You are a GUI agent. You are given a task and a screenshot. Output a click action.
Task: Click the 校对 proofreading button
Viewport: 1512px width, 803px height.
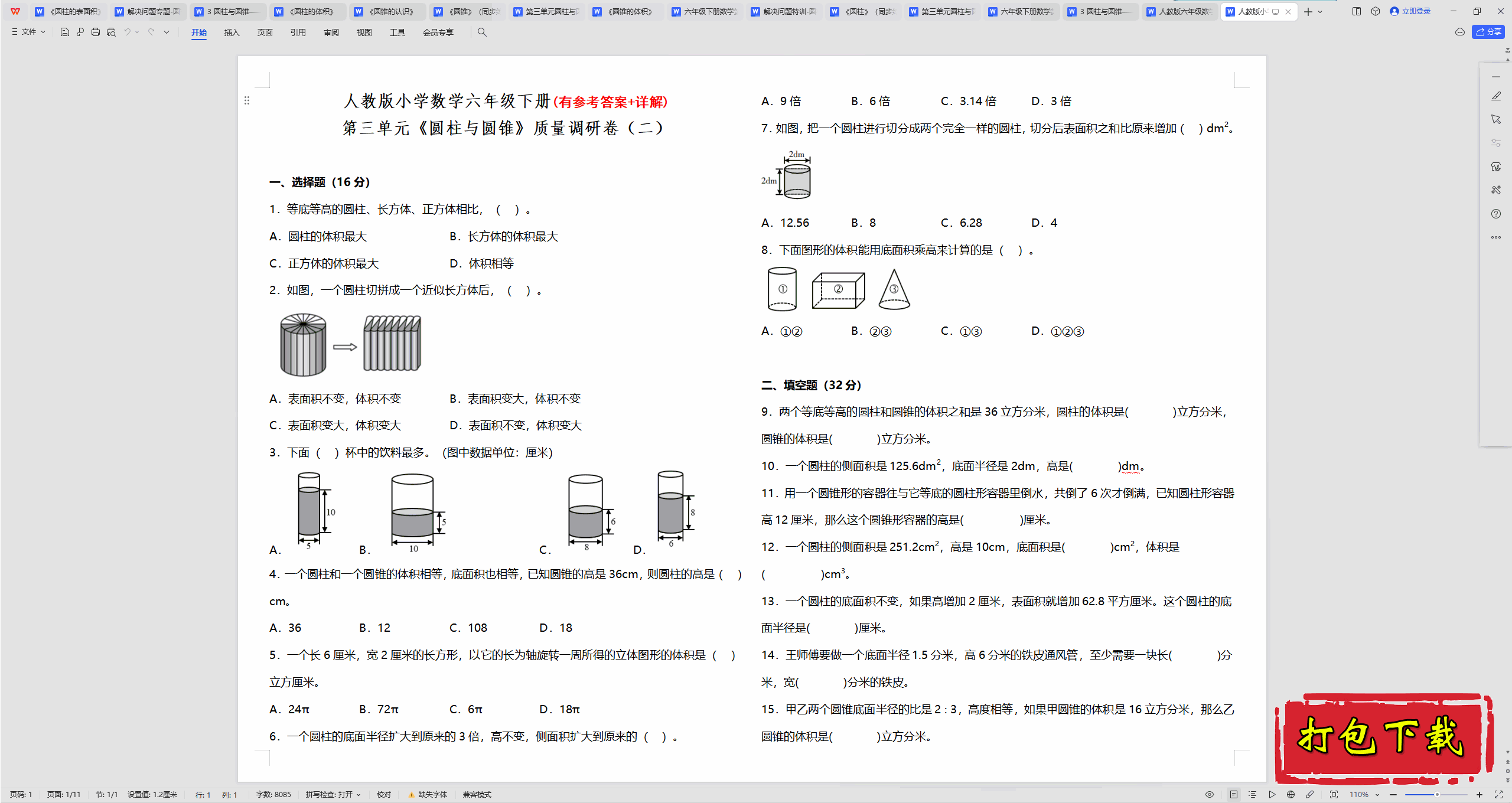point(384,795)
